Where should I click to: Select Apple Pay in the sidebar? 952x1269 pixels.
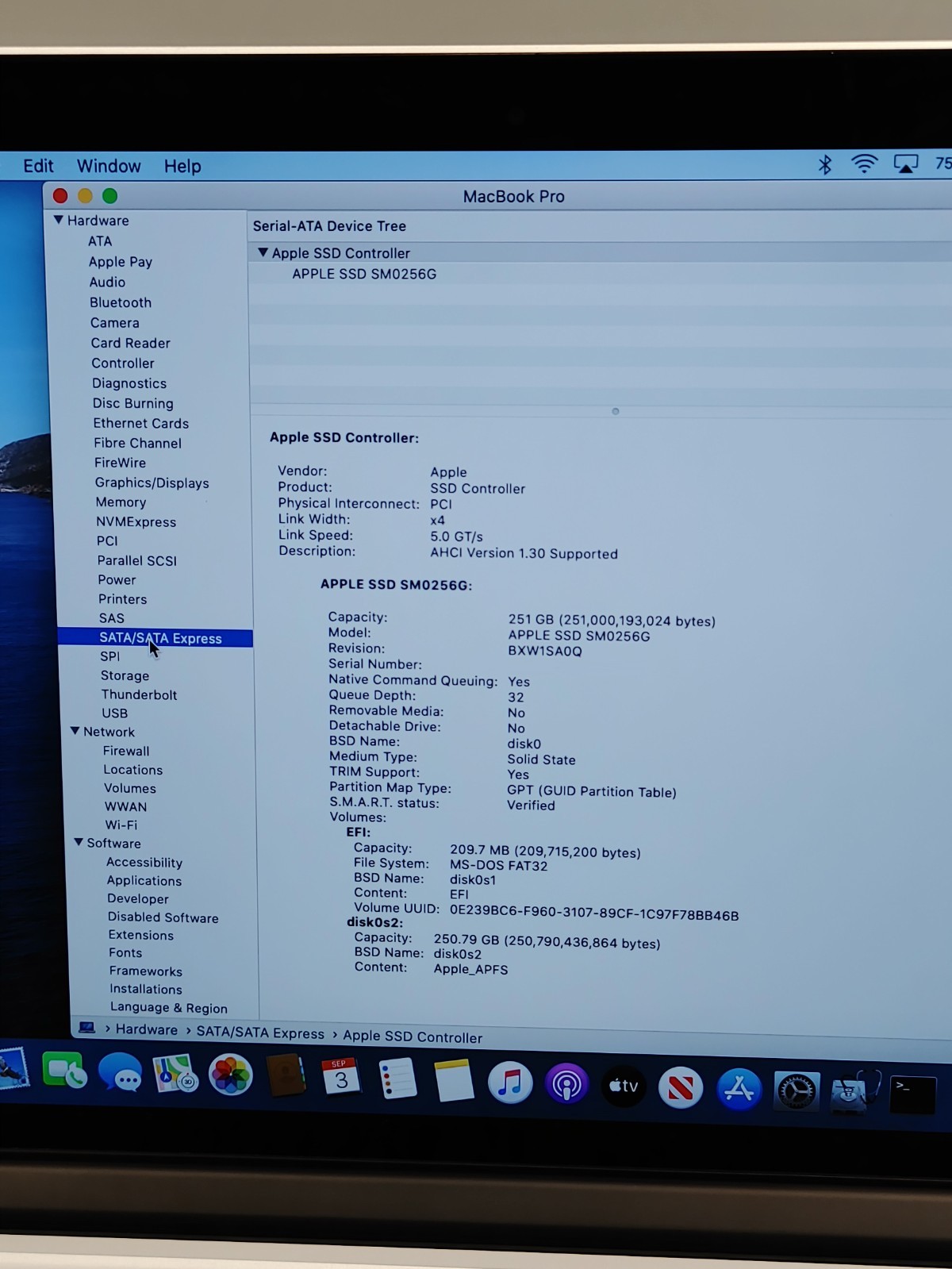tap(121, 262)
